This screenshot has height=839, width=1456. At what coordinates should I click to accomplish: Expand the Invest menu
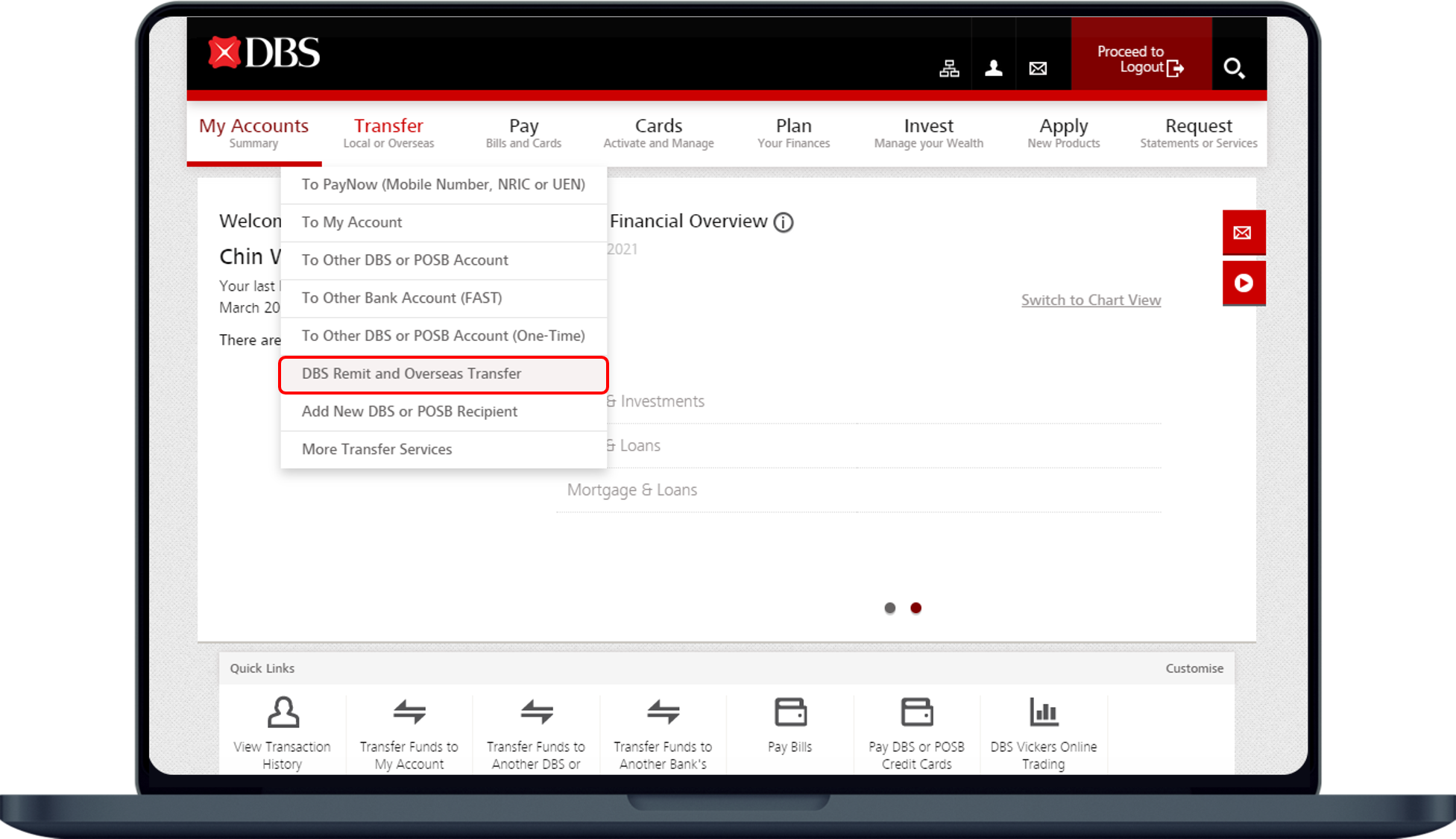pos(928,133)
